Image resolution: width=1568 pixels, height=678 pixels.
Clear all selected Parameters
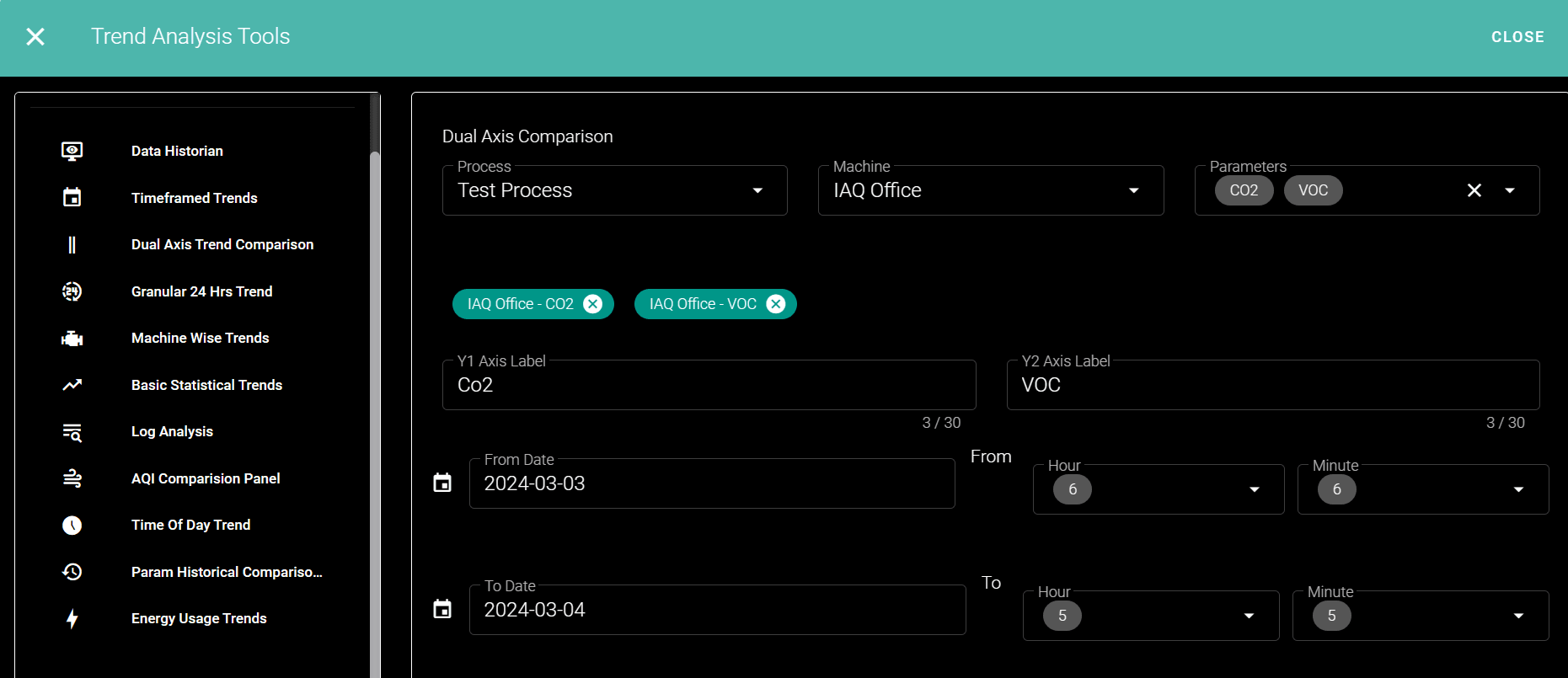(1474, 190)
